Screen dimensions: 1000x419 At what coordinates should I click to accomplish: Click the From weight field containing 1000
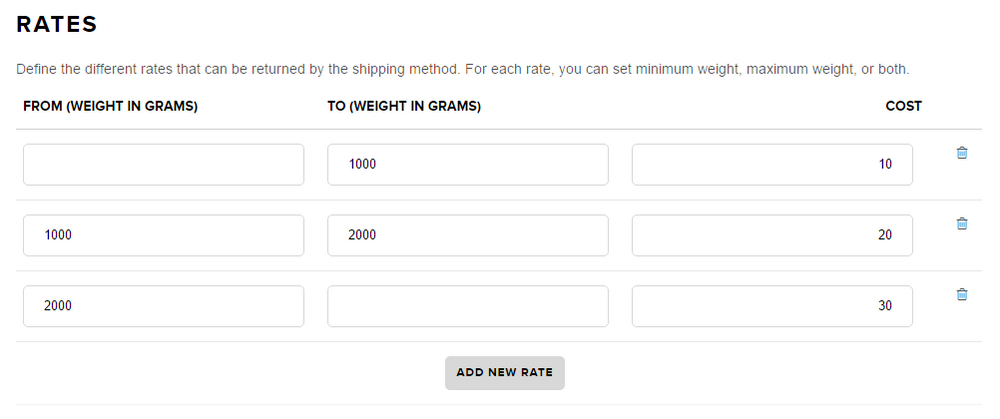click(x=163, y=236)
